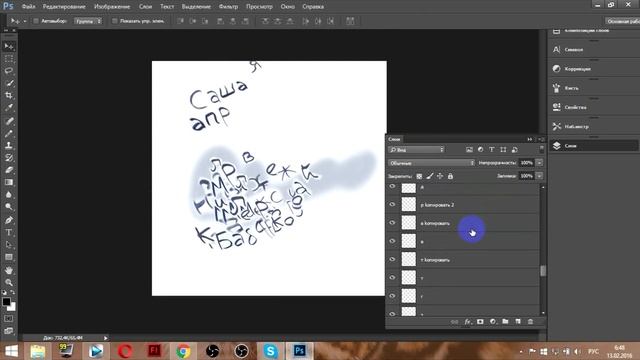Select the Clone Stamp tool
640x360 pixels.
click(9, 145)
